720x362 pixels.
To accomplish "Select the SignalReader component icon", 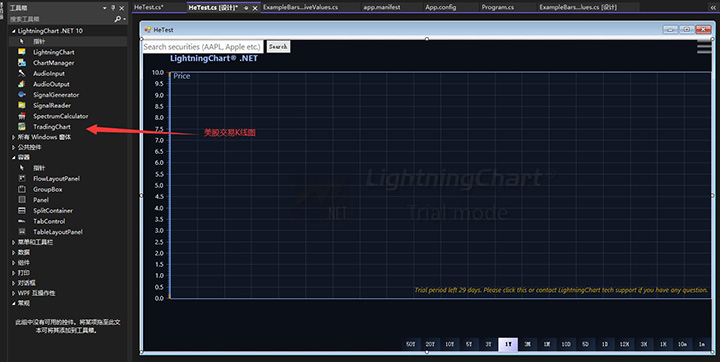I will [22, 105].
